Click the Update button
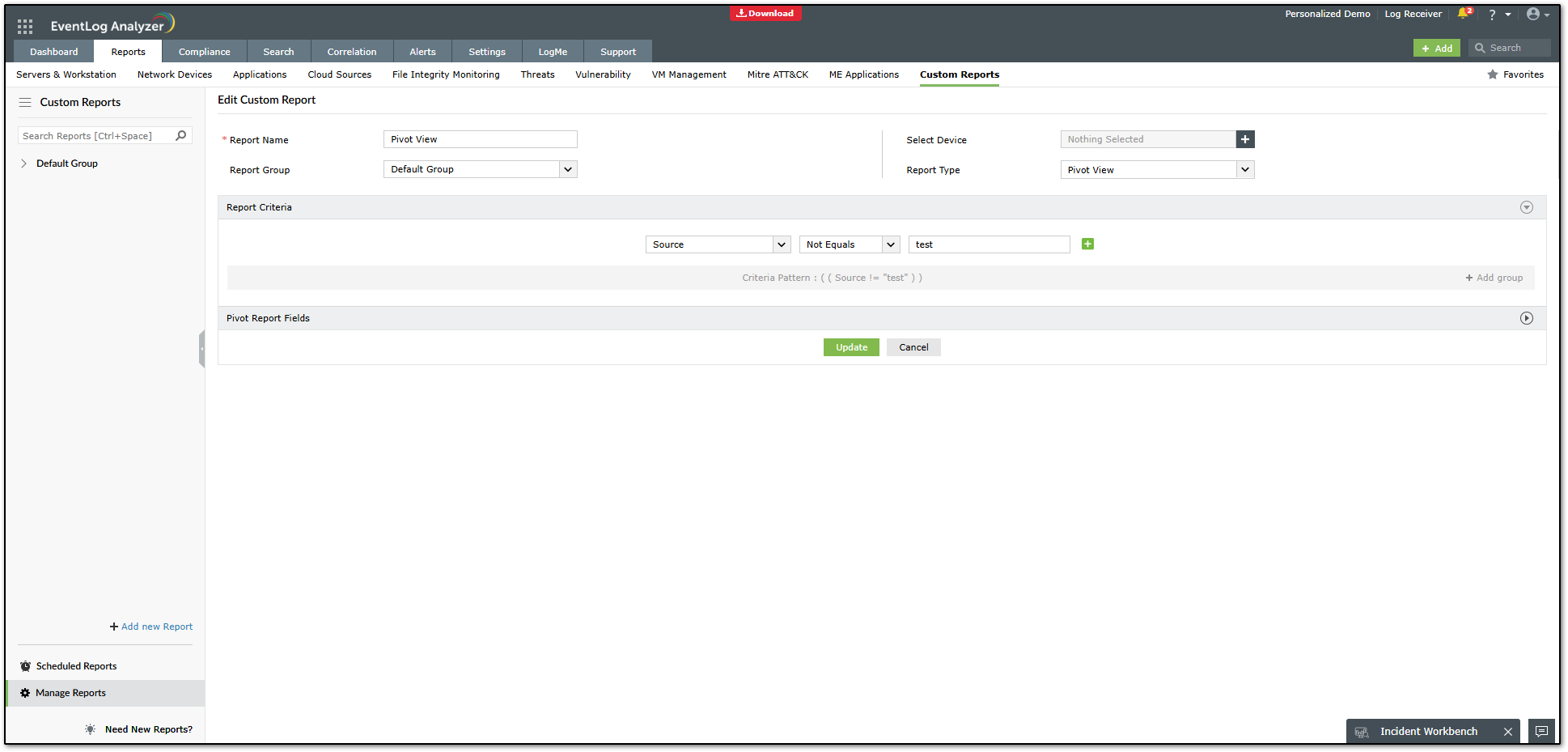 pyautogui.click(x=851, y=347)
